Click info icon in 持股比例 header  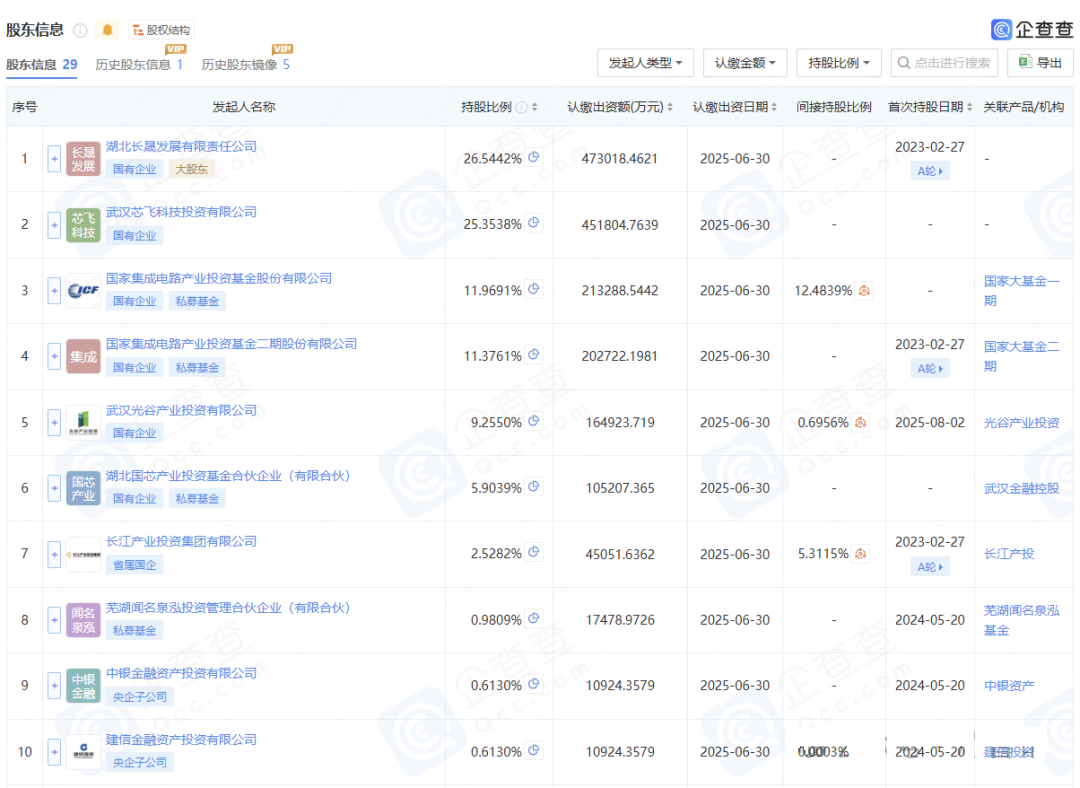pyautogui.click(x=521, y=107)
